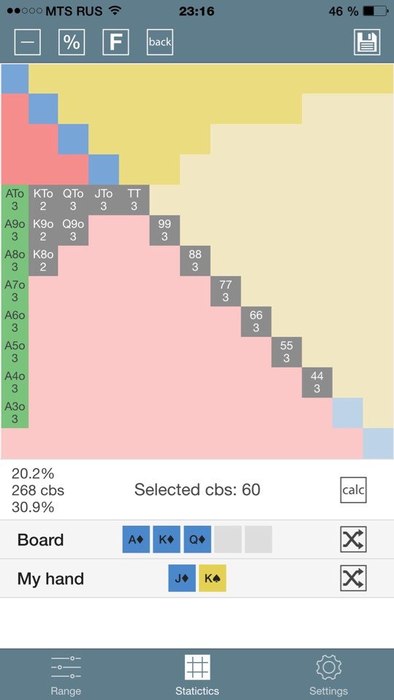Select the A♦ board card
Image resolution: width=394 pixels, height=700 pixels.
(x=136, y=539)
